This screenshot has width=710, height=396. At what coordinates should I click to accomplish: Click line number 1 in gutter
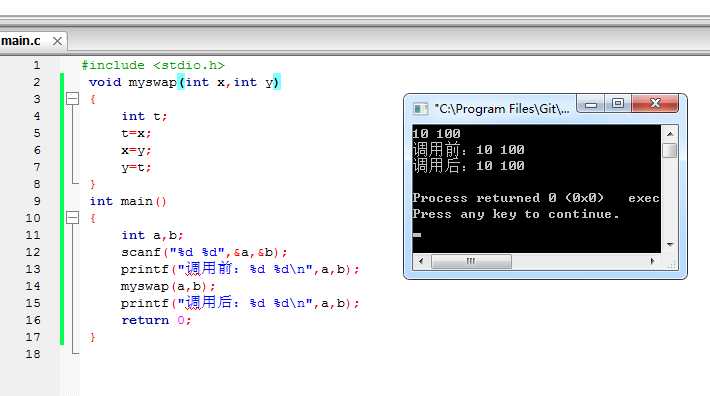[36, 65]
